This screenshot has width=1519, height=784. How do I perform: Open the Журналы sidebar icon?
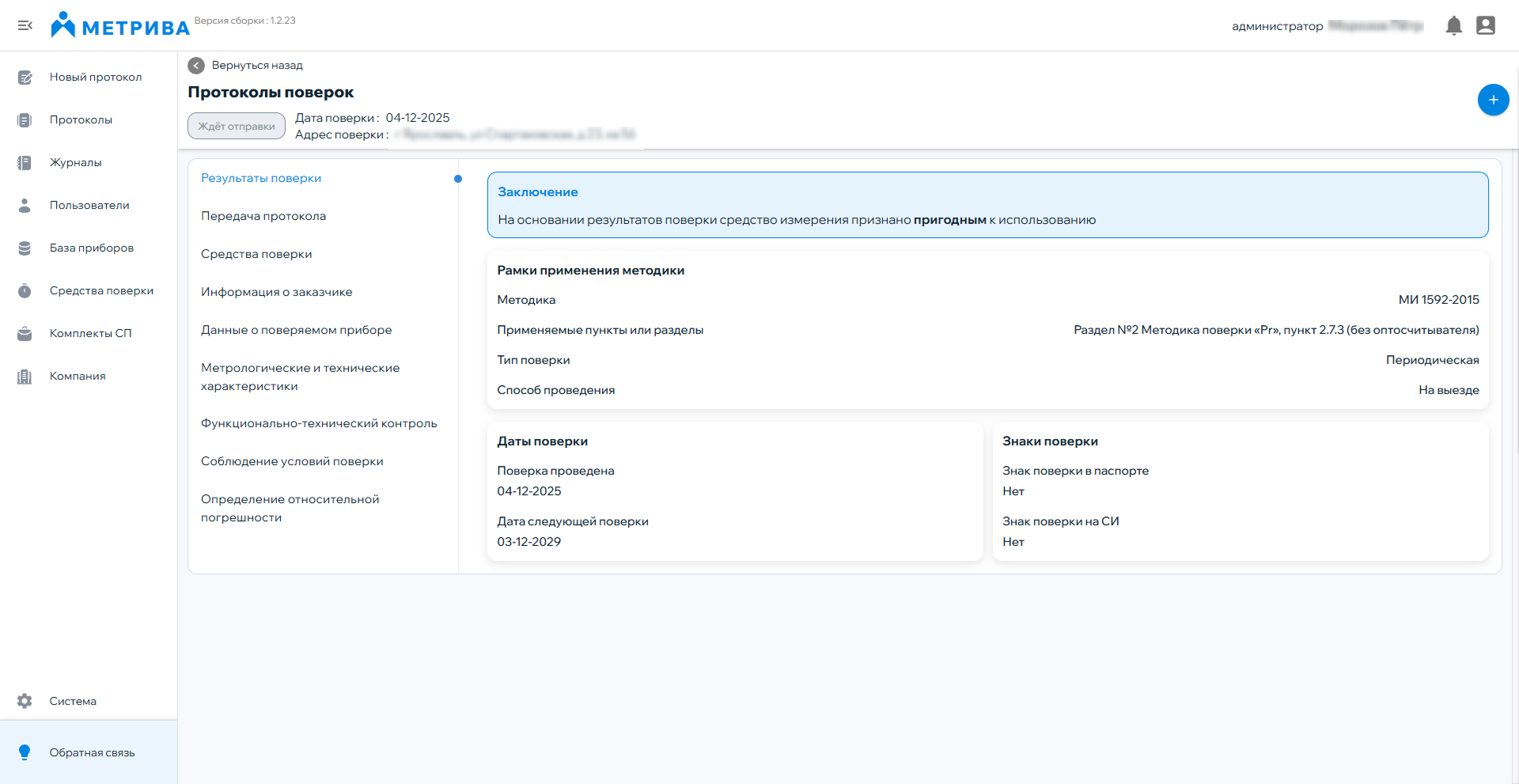[25, 162]
